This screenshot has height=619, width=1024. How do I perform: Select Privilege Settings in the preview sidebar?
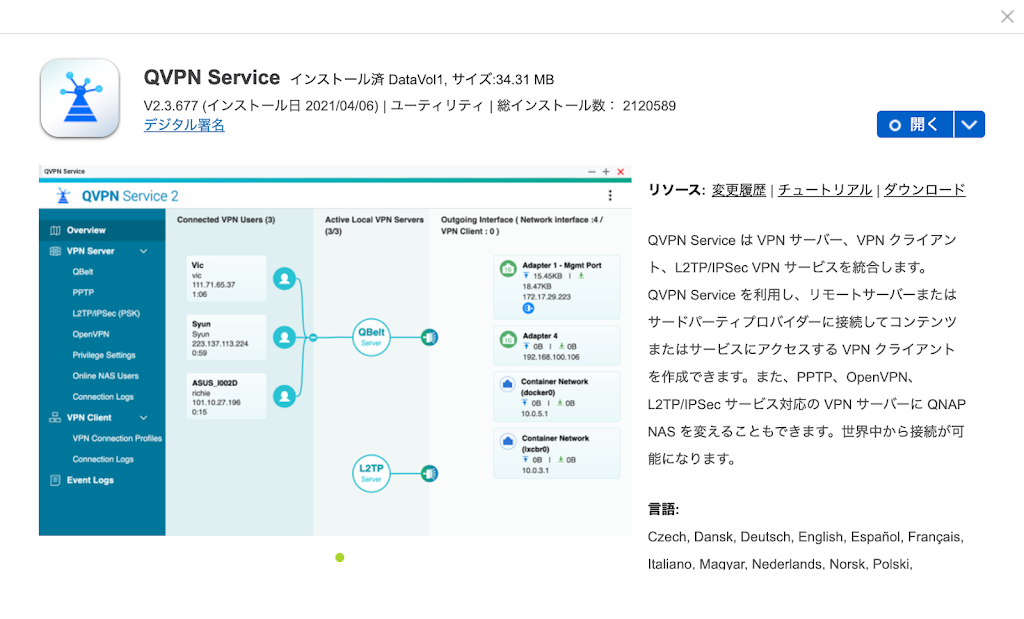(104, 355)
